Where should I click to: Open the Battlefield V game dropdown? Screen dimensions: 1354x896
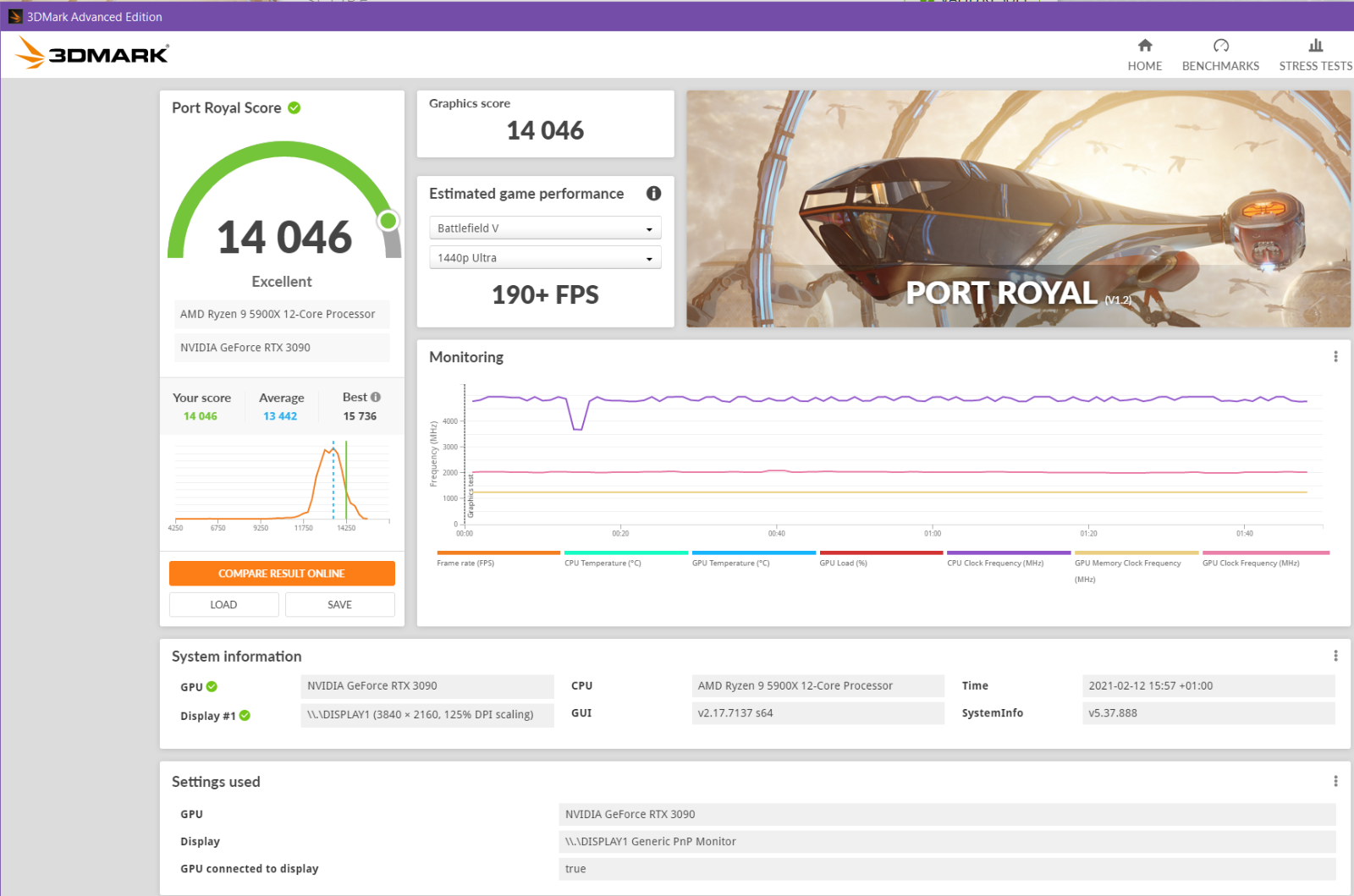pyautogui.click(x=545, y=228)
